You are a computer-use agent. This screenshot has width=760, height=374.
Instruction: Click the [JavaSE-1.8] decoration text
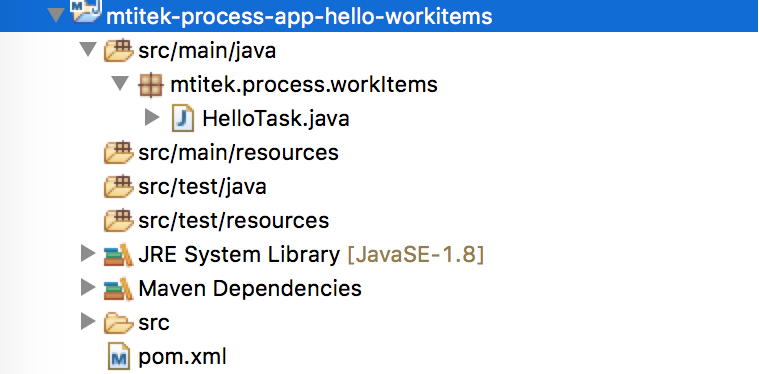[x=416, y=255]
